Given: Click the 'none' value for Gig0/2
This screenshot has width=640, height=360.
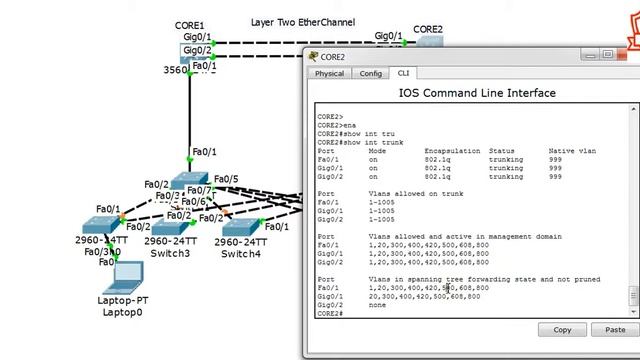Looking at the screenshot, I should (x=377, y=305).
